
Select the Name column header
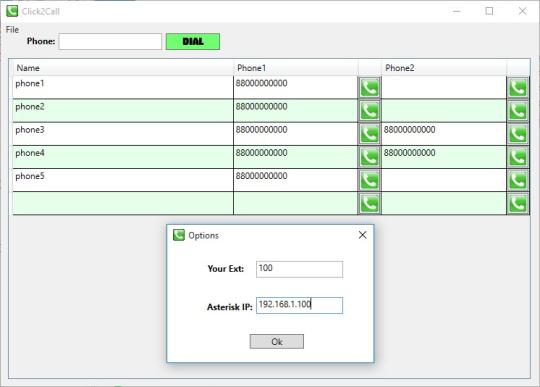(x=124, y=68)
